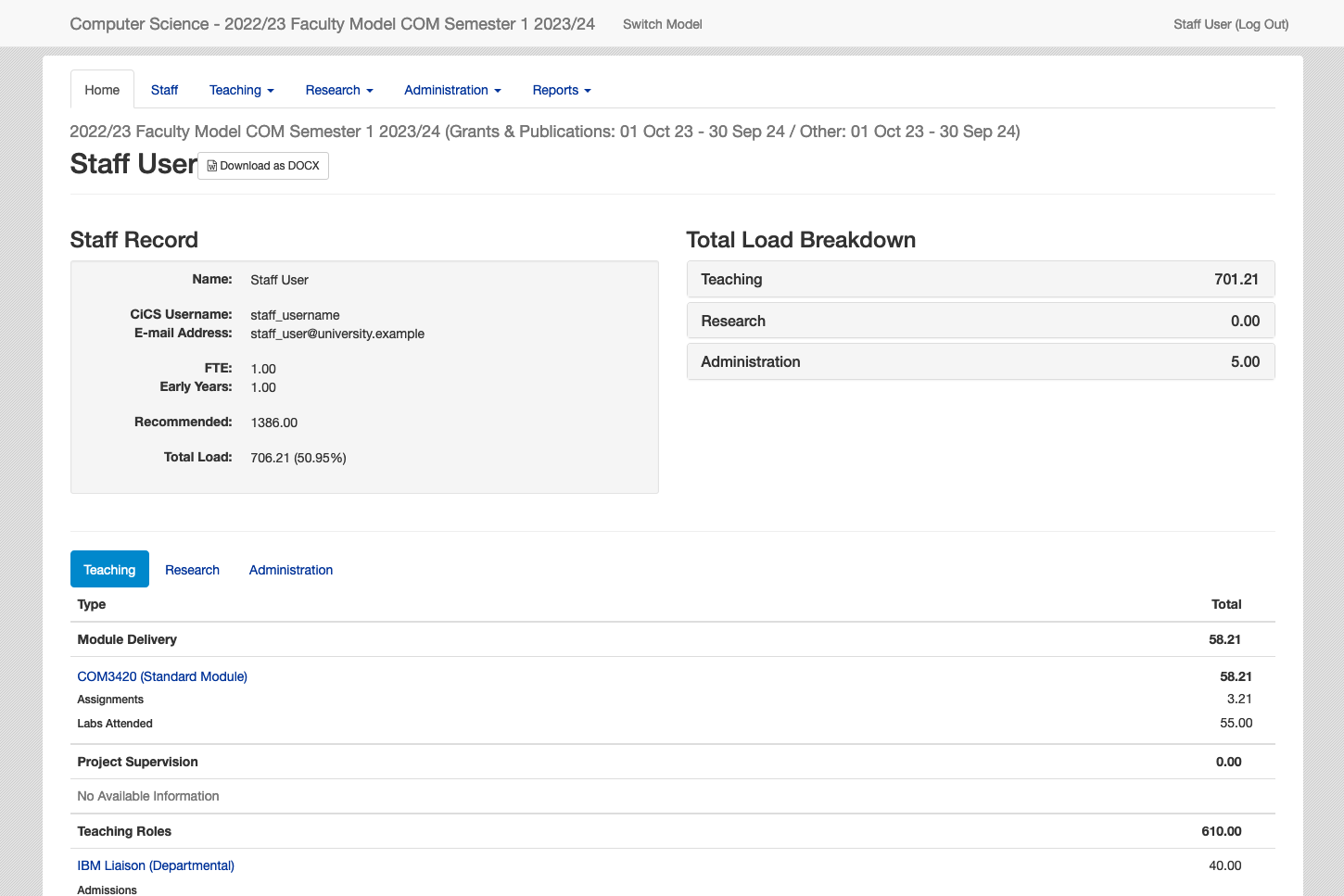The width and height of the screenshot is (1344, 896).
Task: Click the Admissions row label
Action: tap(107, 890)
